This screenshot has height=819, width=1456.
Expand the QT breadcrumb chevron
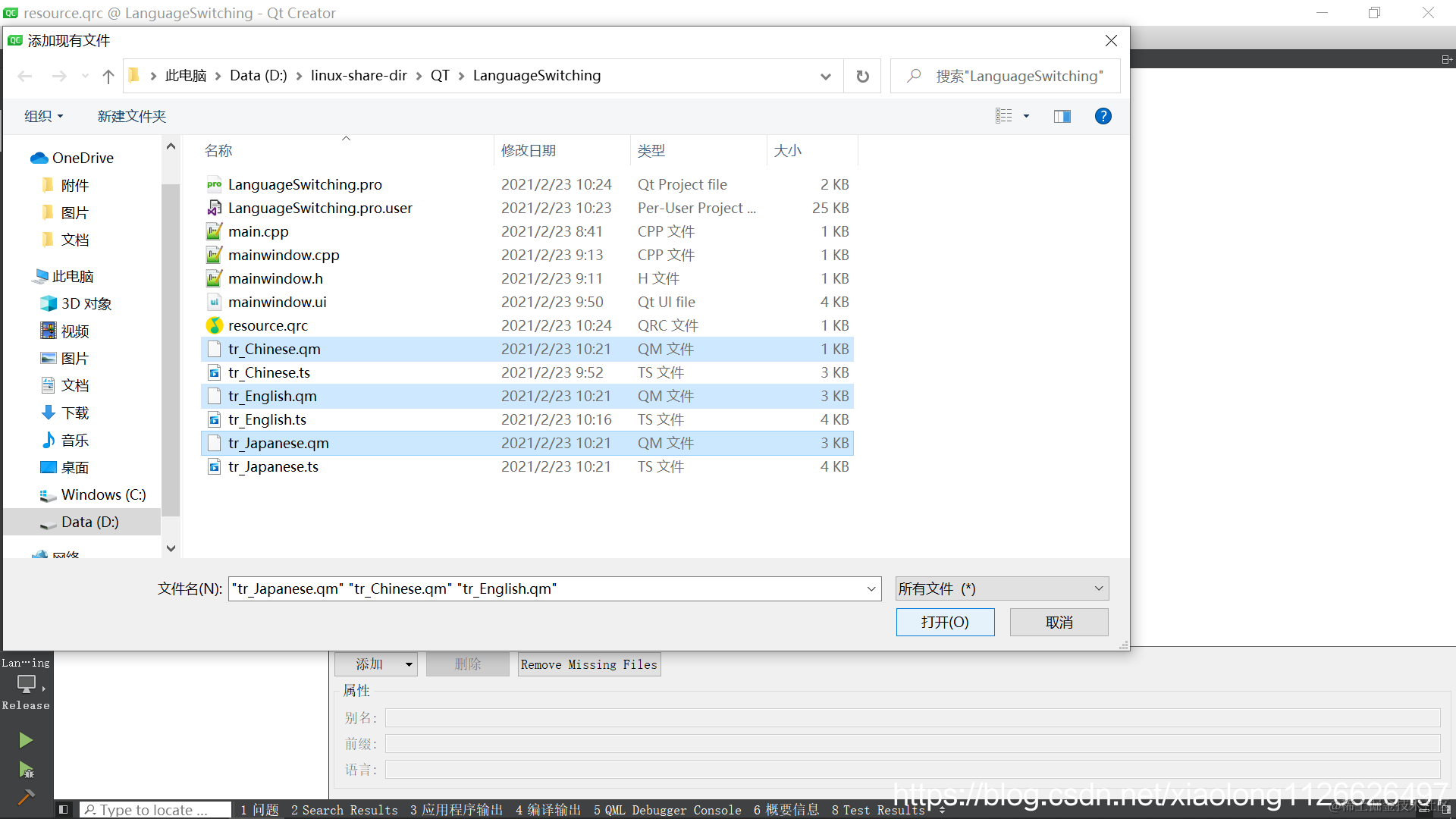(x=461, y=76)
